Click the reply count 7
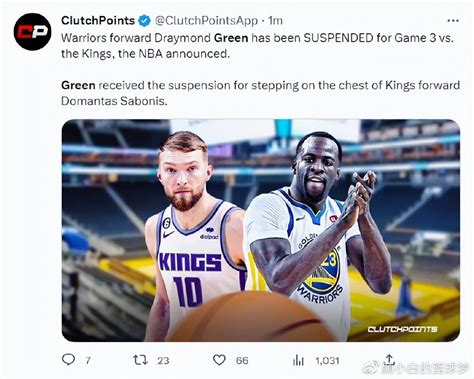The width and height of the screenshot is (474, 379). [88, 361]
